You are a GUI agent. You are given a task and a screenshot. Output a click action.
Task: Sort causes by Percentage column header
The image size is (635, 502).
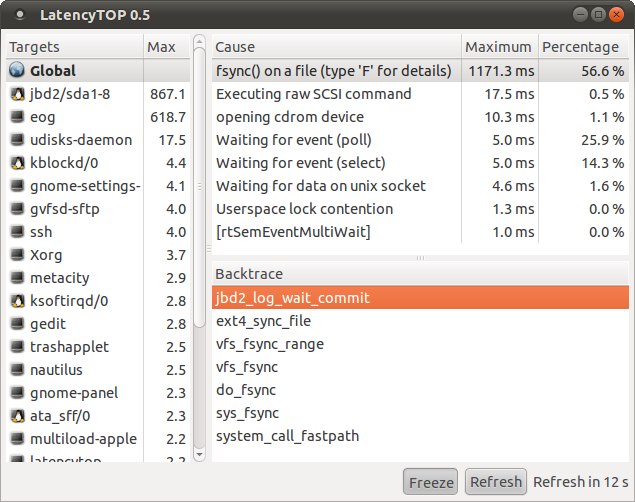tap(581, 47)
